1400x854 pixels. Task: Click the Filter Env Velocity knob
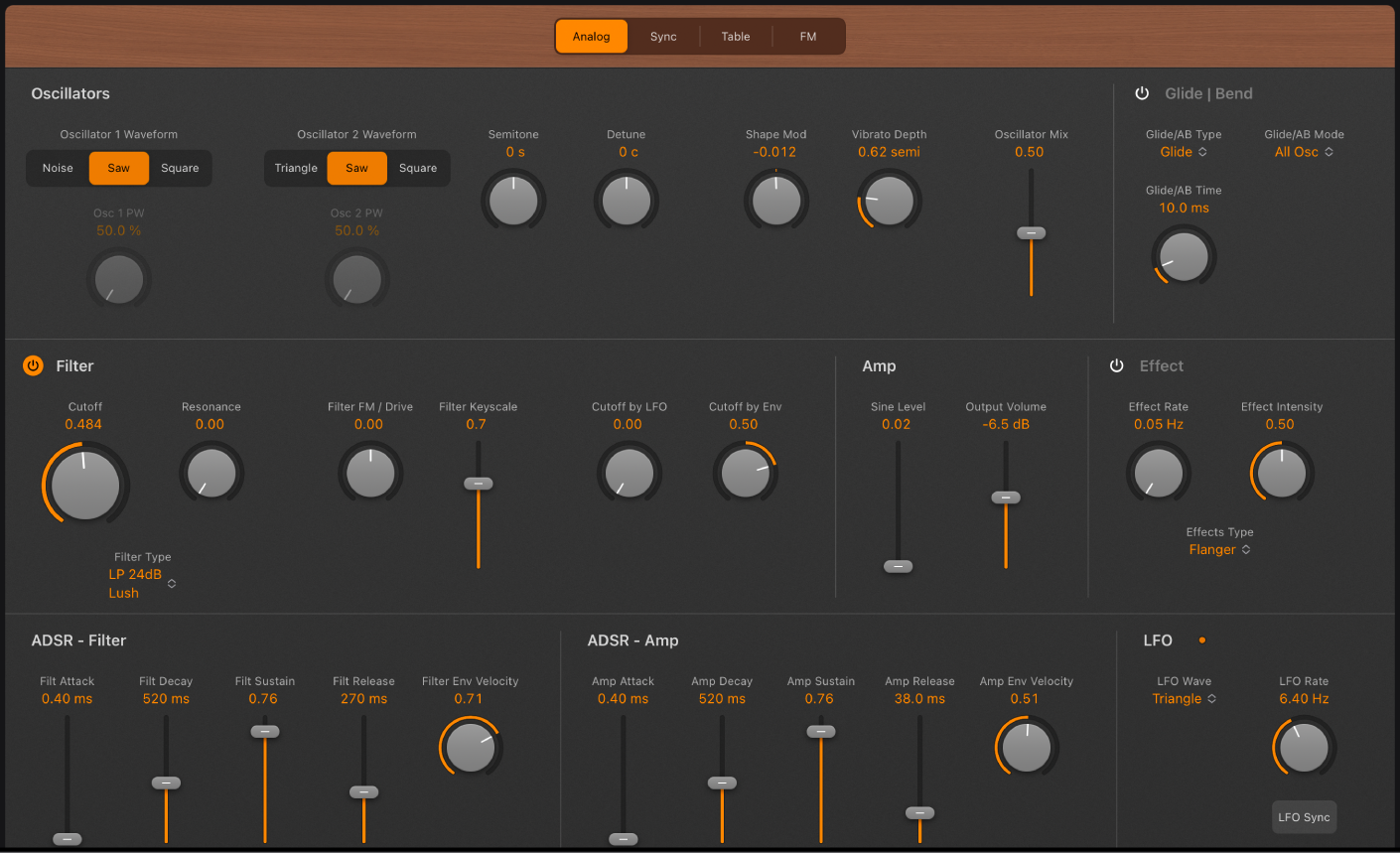(470, 746)
